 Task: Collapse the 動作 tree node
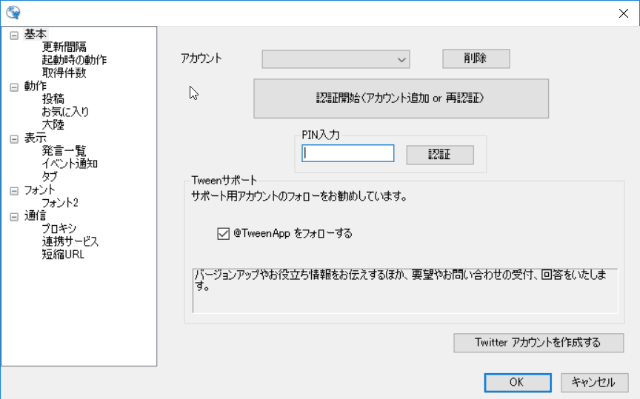pos(14,87)
